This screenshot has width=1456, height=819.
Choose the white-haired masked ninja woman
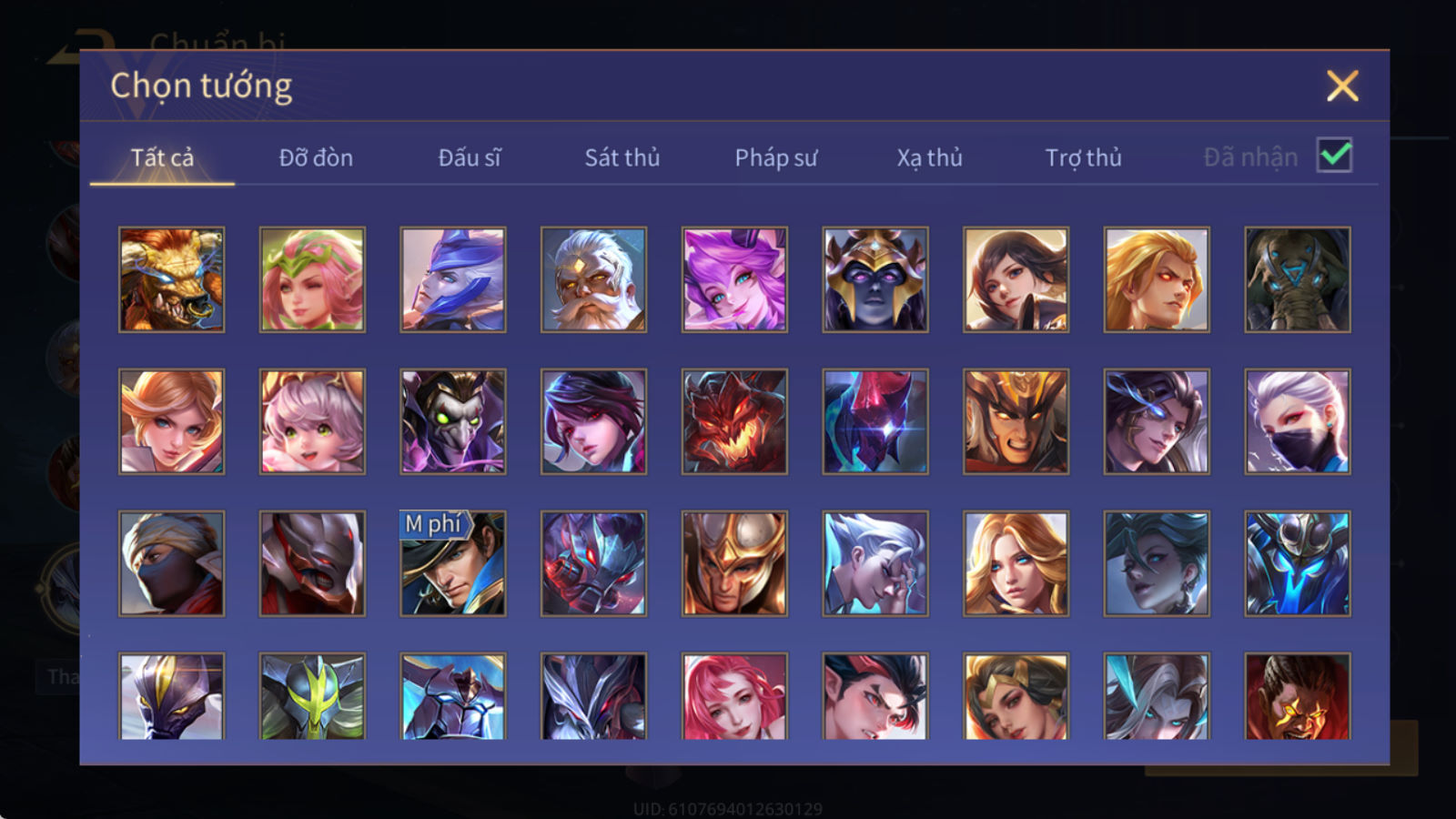[1298, 421]
